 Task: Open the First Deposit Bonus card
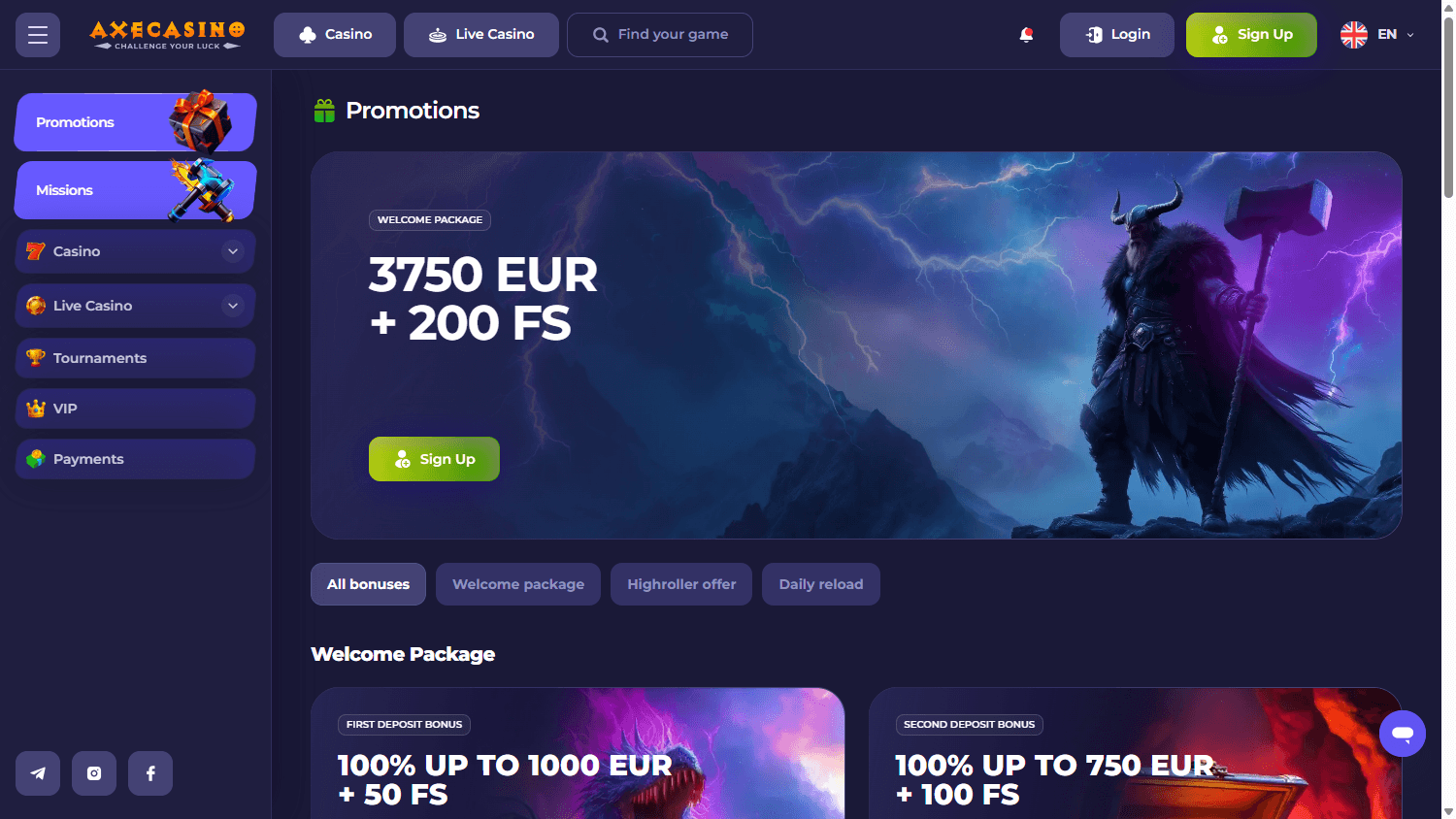pyautogui.click(x=578, y=753)
